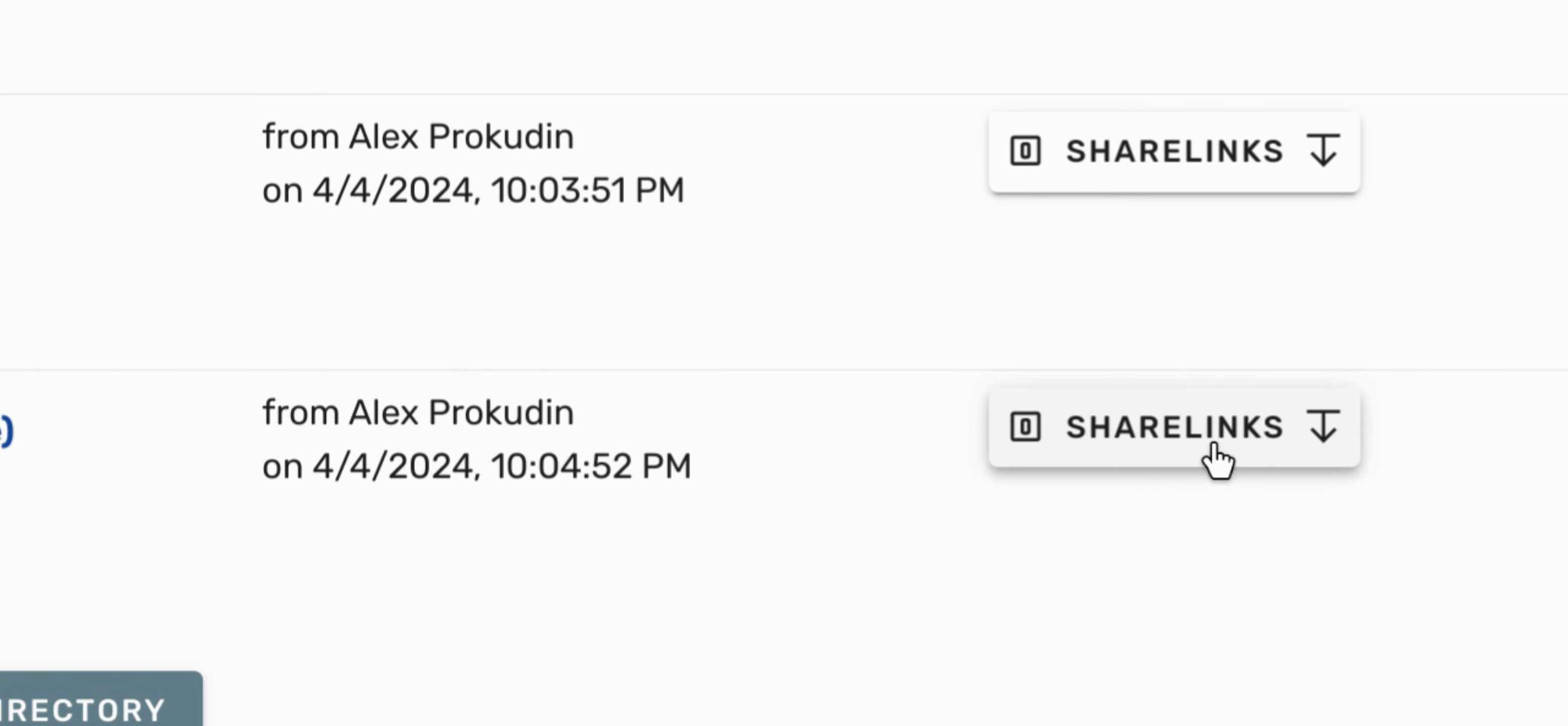Click the word "on" before the 10:03:51 PM timestamp
Screen dimensions: 1568x726
(282, 192)
